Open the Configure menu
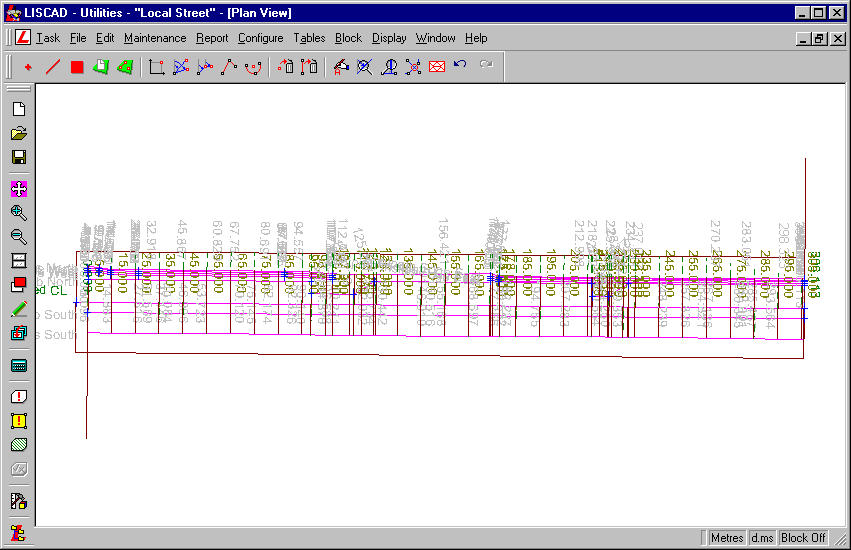 (x=261, y=38)
